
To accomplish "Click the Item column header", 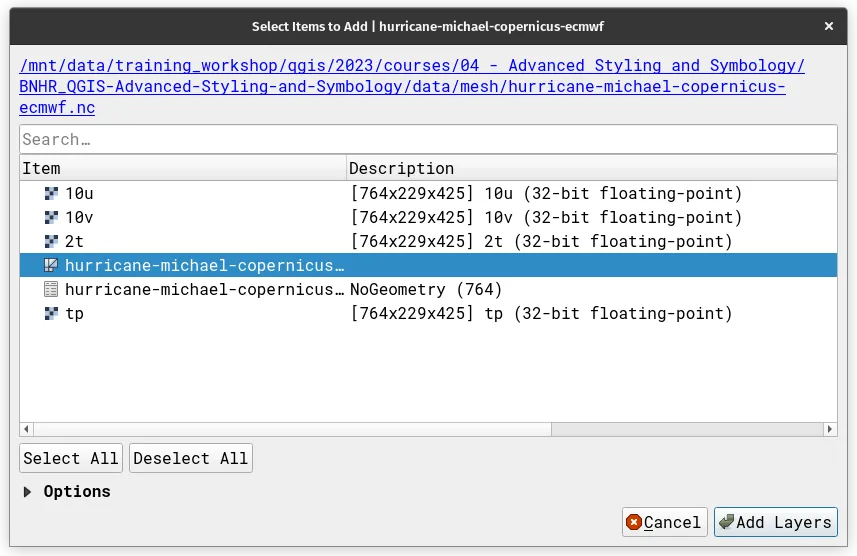I will point(183,168).
